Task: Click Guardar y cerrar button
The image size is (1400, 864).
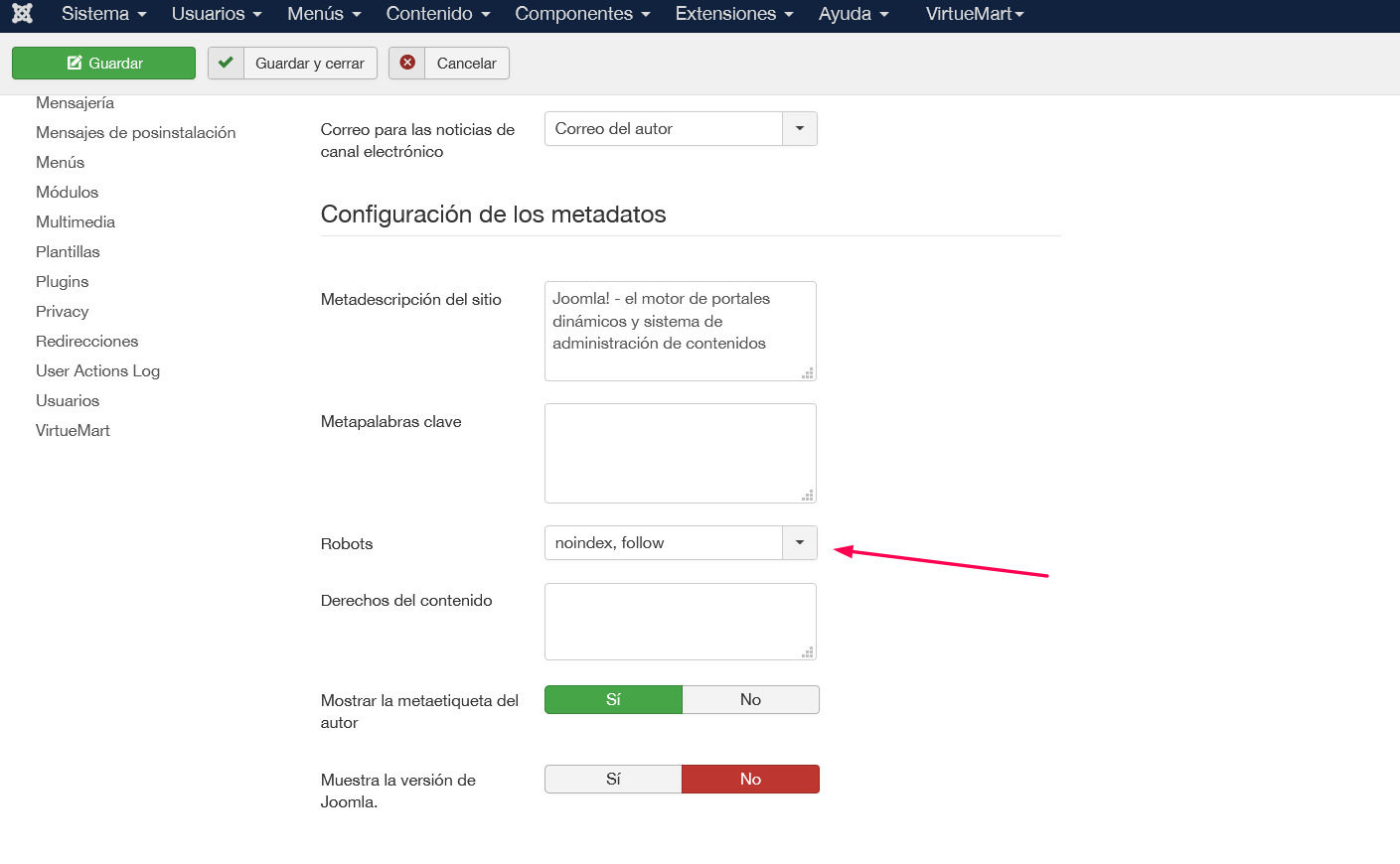Action: pyautogui.click(x=292, y=63)
